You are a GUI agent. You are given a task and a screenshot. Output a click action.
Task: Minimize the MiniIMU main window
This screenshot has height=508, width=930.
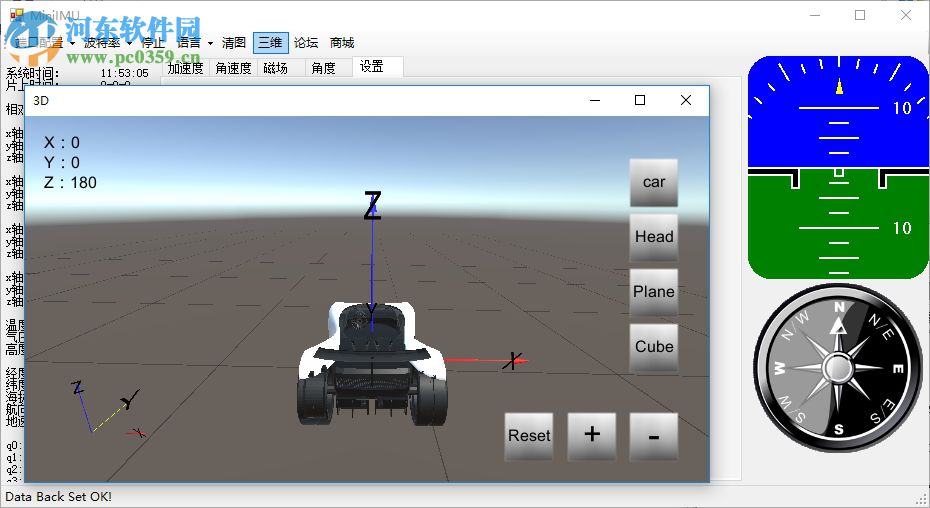pos(815,15)
